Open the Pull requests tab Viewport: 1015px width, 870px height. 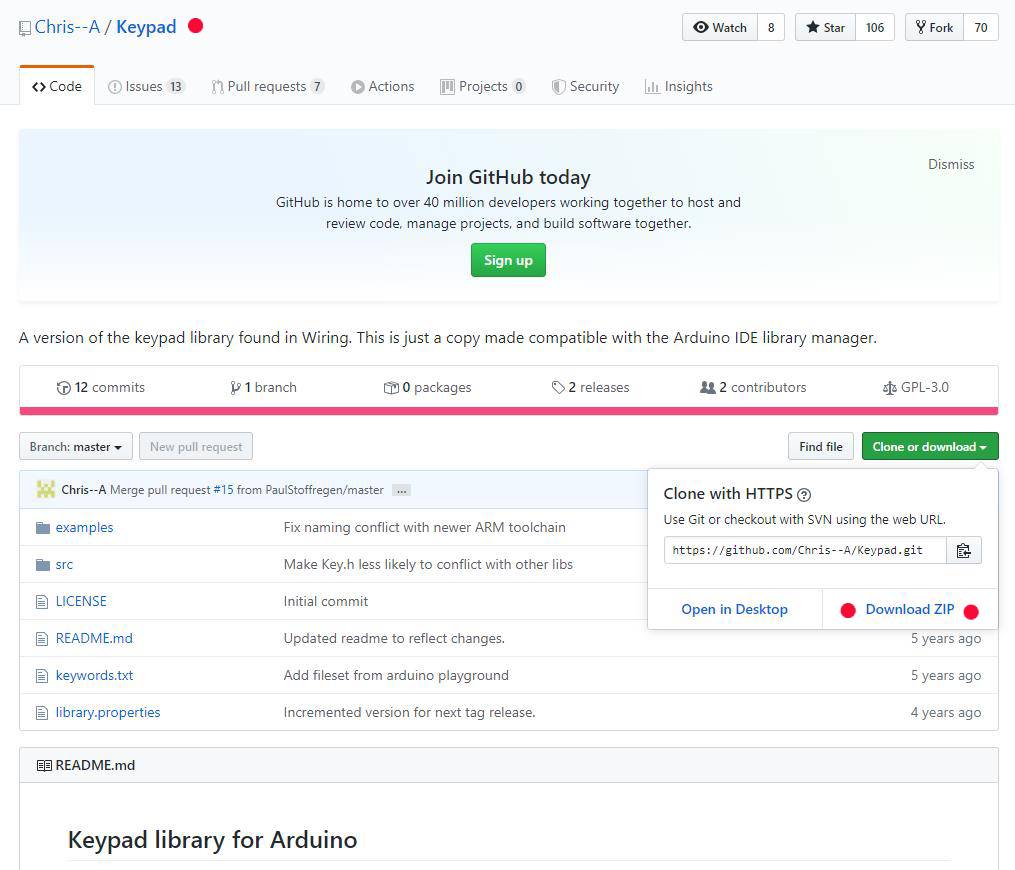pyautogui.click(x=267, y=87)
